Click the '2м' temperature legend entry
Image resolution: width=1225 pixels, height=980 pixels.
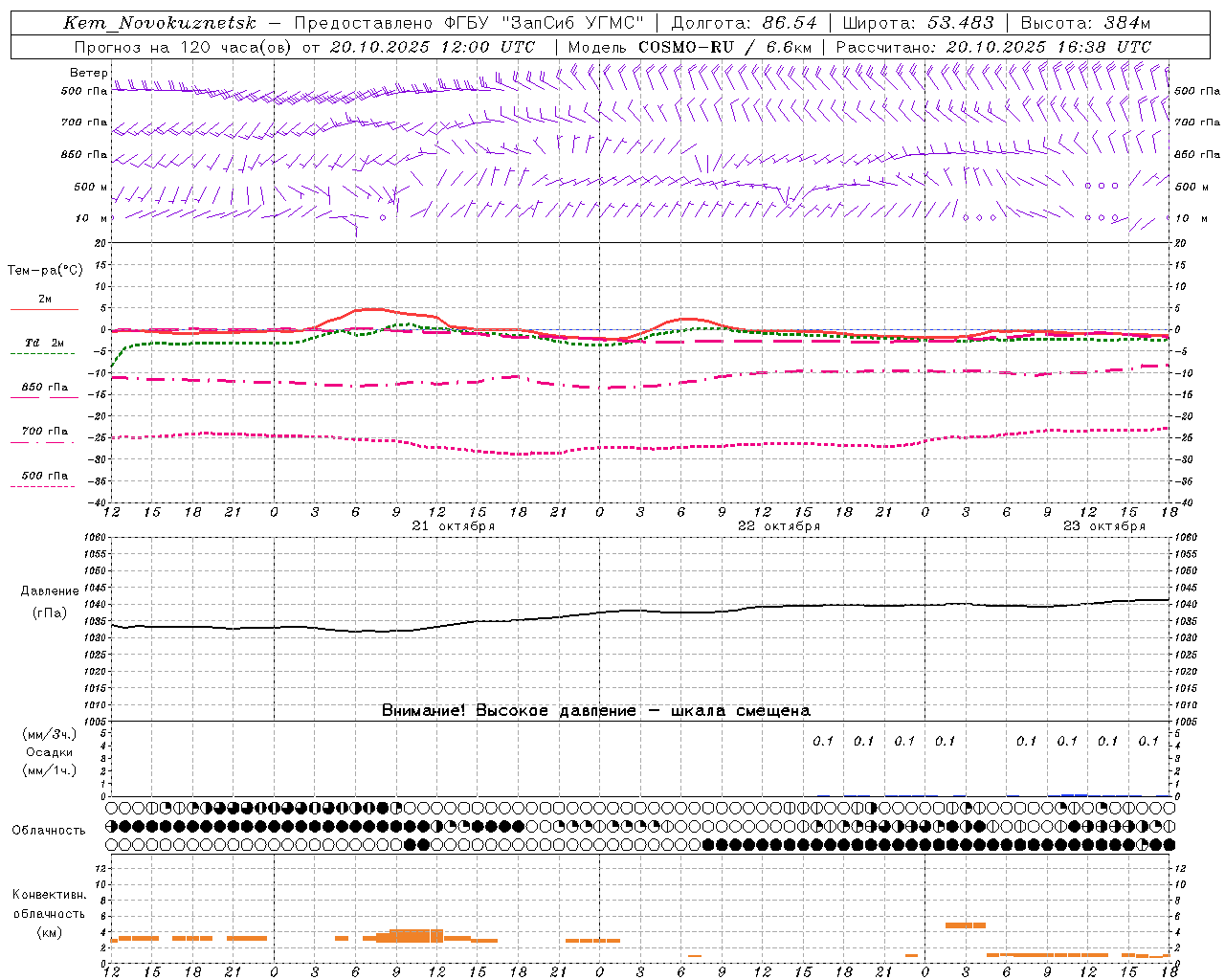(45, 300)
